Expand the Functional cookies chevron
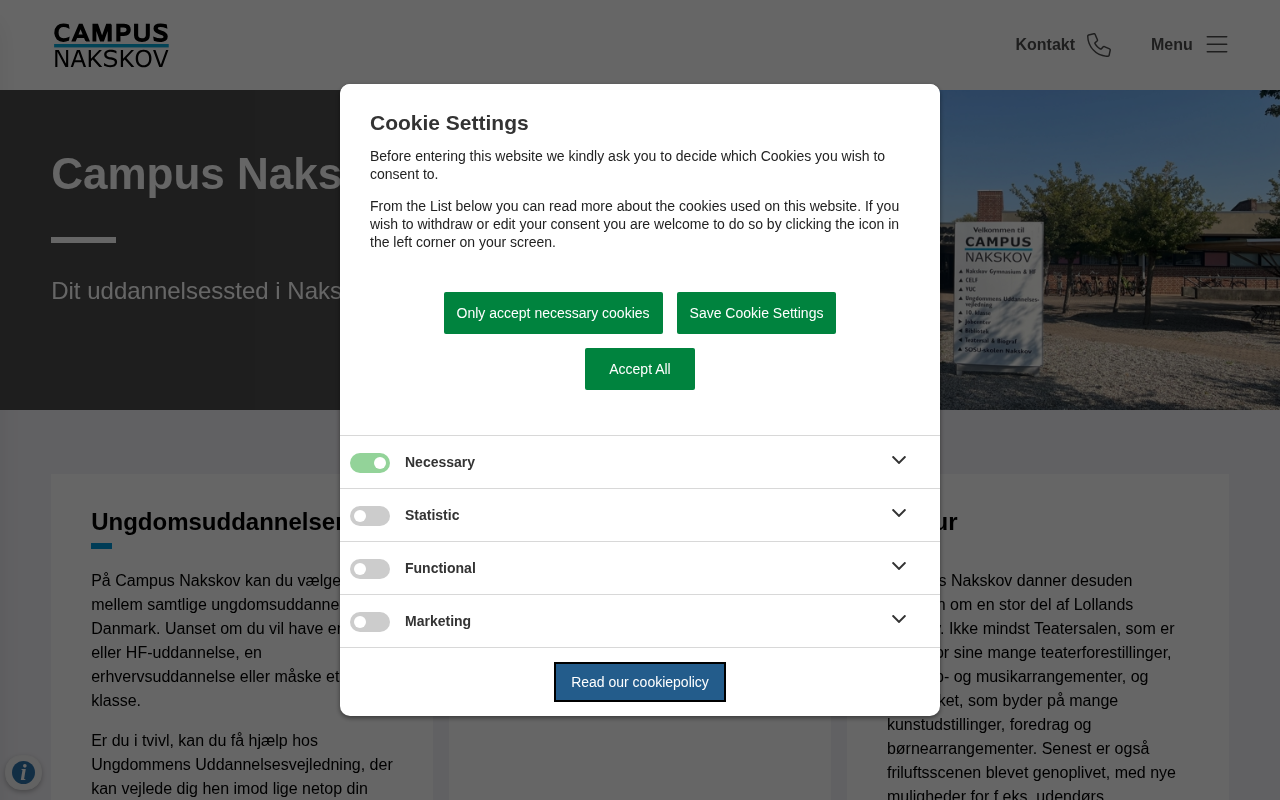The image size is (1280, 800). click(899, 566)
